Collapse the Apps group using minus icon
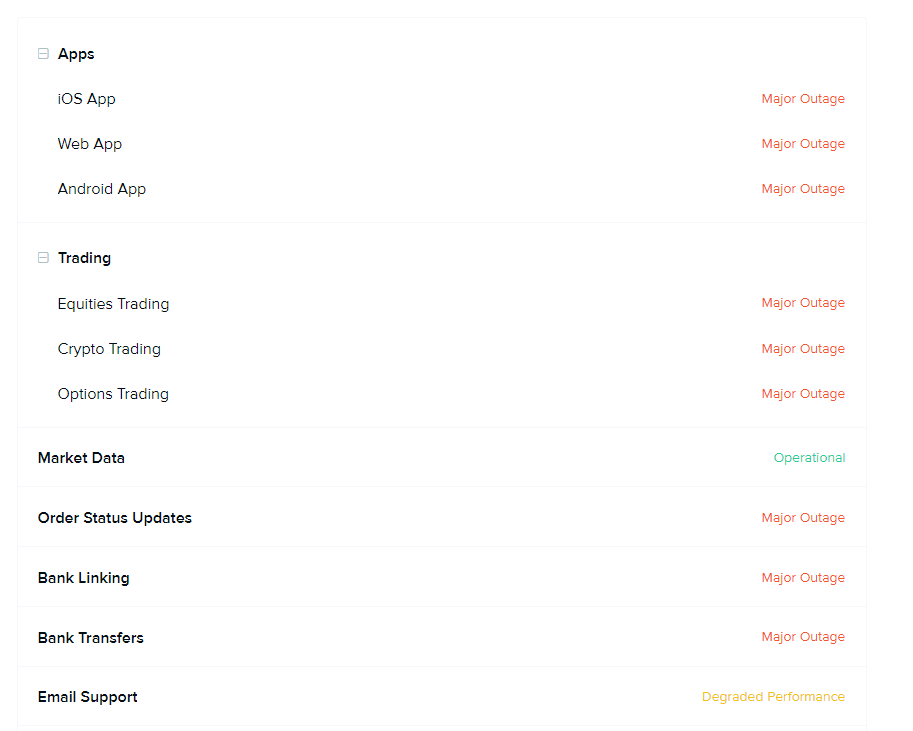This screenshot has height=731, width=913. pos(43,54)
